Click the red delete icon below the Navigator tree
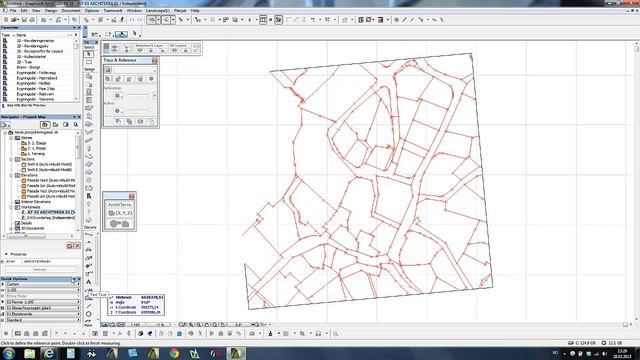This screenshot has height=360, width=640. (77, 245)
